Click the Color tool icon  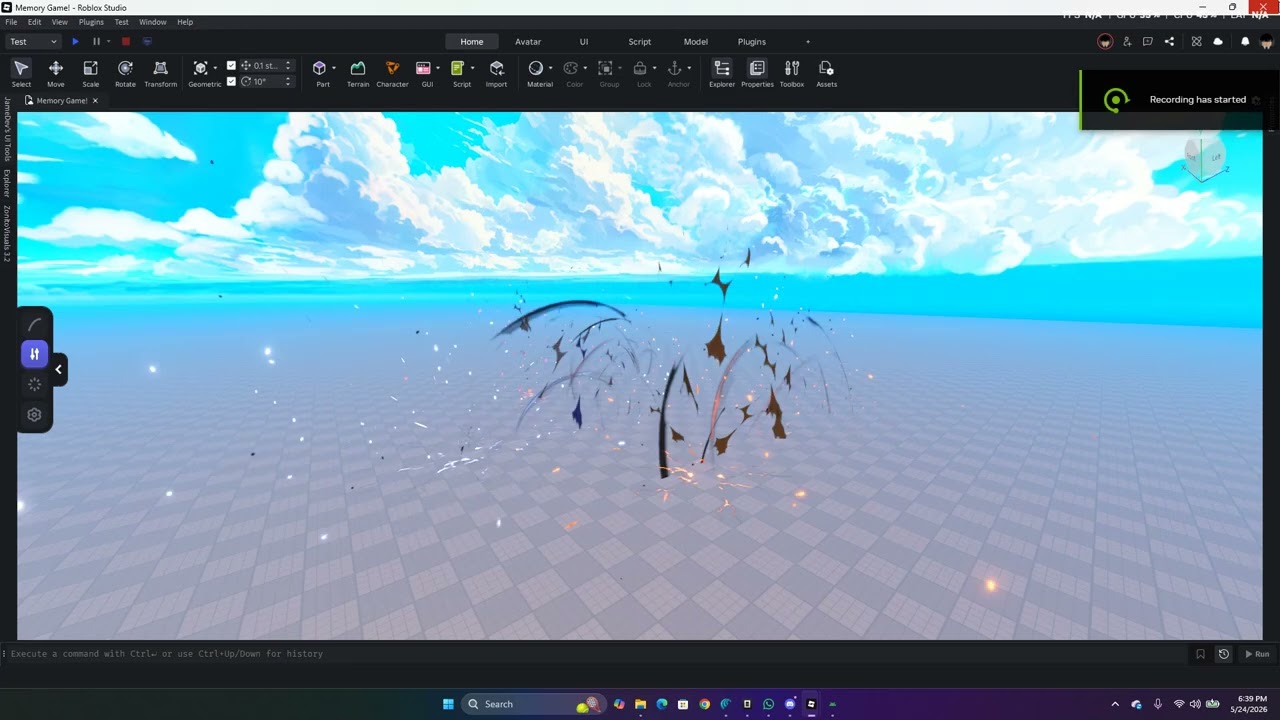571,68
